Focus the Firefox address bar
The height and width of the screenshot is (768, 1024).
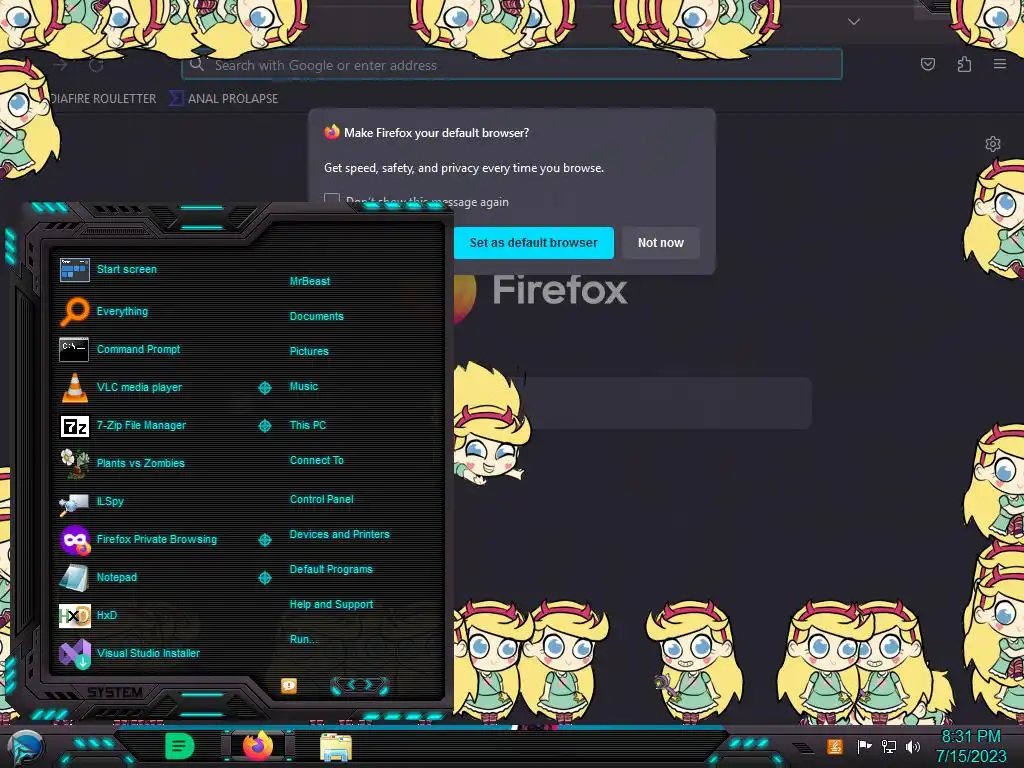[x=511, y=65]
